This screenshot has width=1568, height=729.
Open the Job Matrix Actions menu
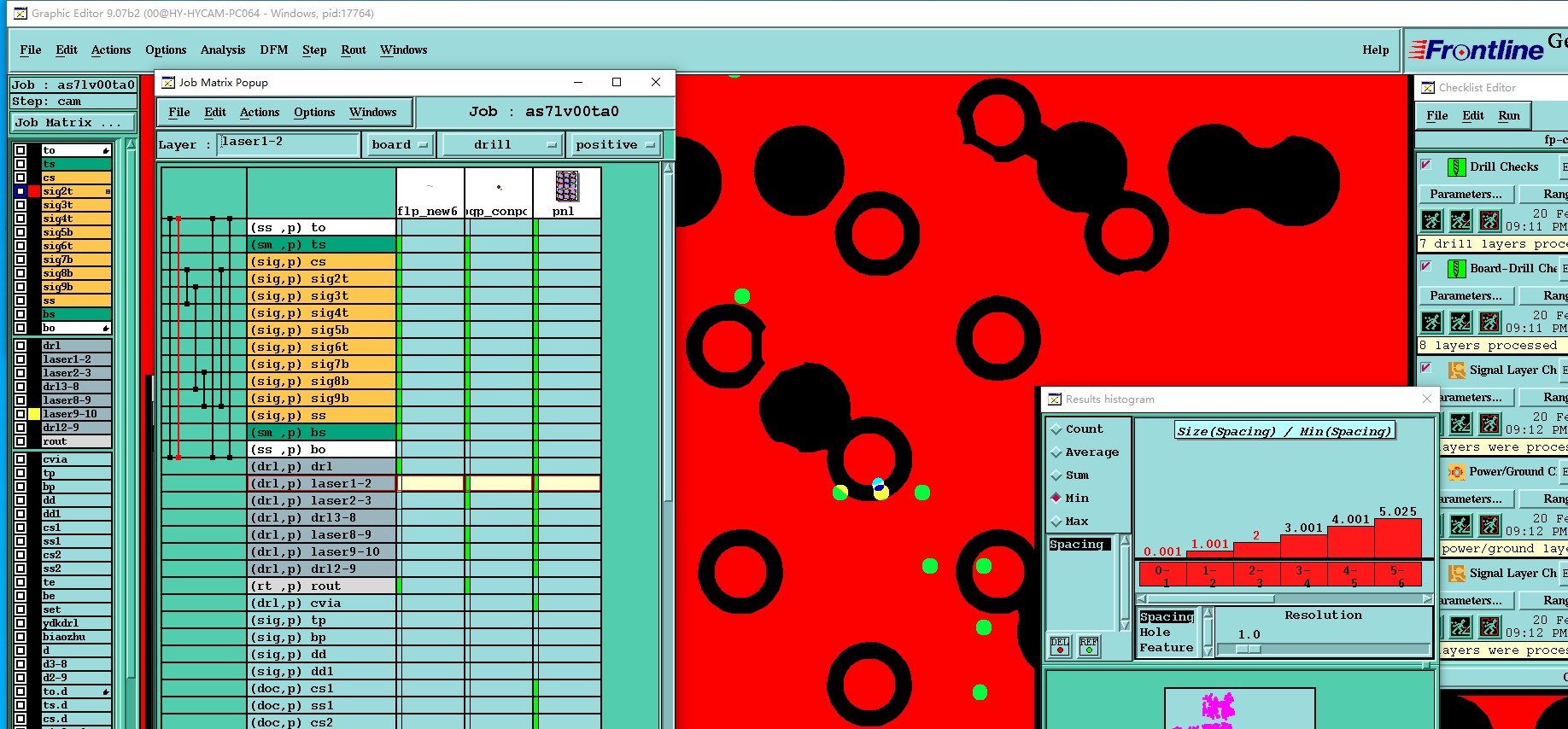pos(260,113)
